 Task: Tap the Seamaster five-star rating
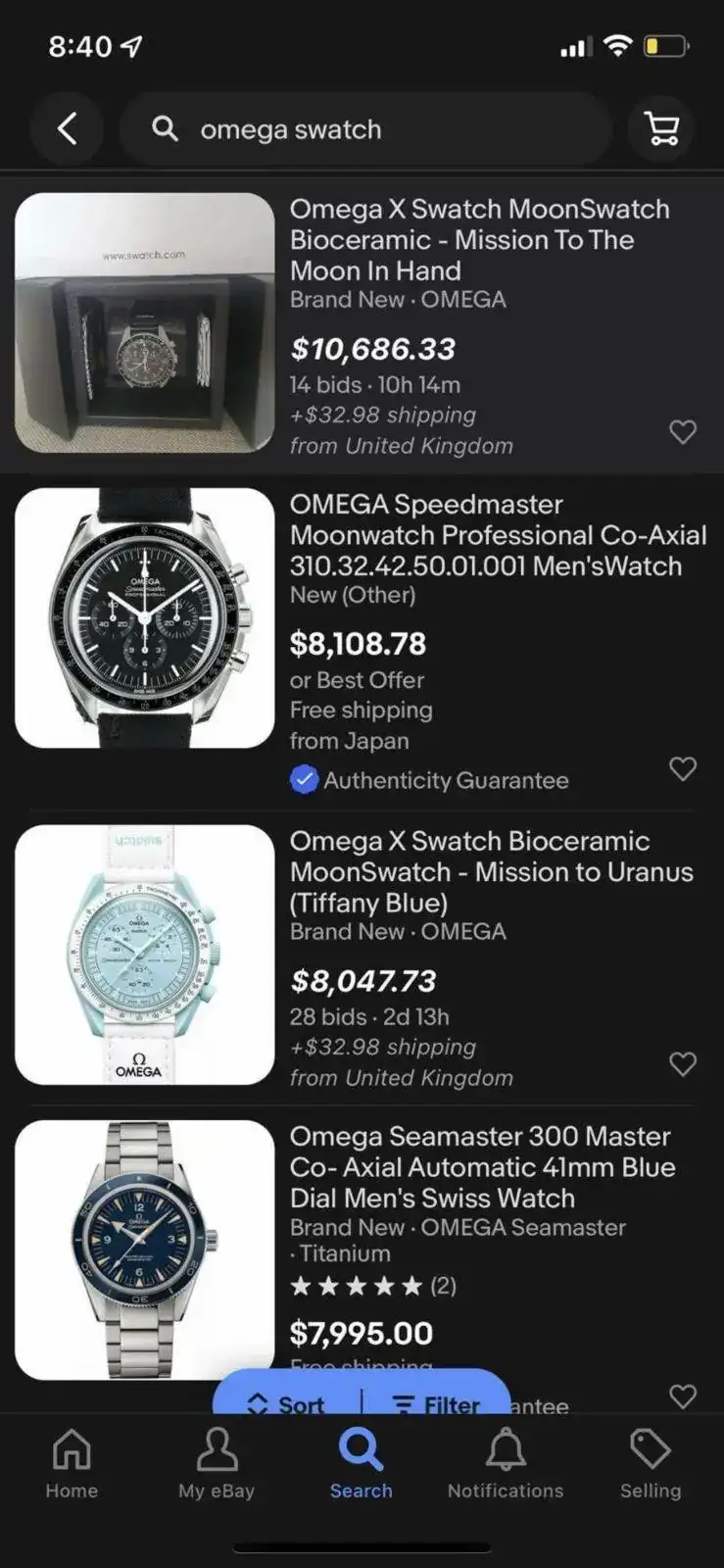(x=357, y=1286)
